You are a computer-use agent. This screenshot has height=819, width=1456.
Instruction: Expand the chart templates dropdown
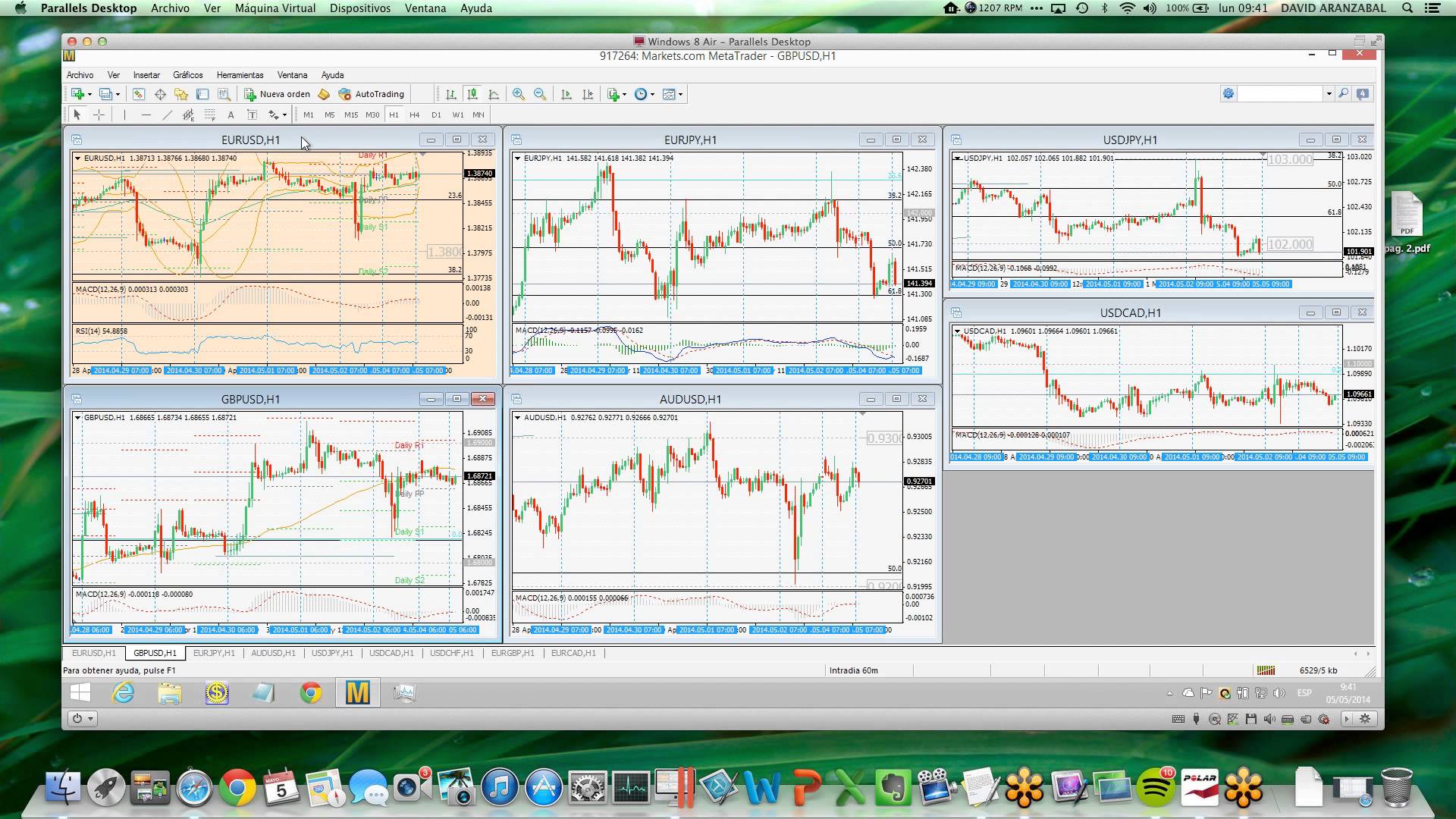pyautogui.click(x=680, y=95)
